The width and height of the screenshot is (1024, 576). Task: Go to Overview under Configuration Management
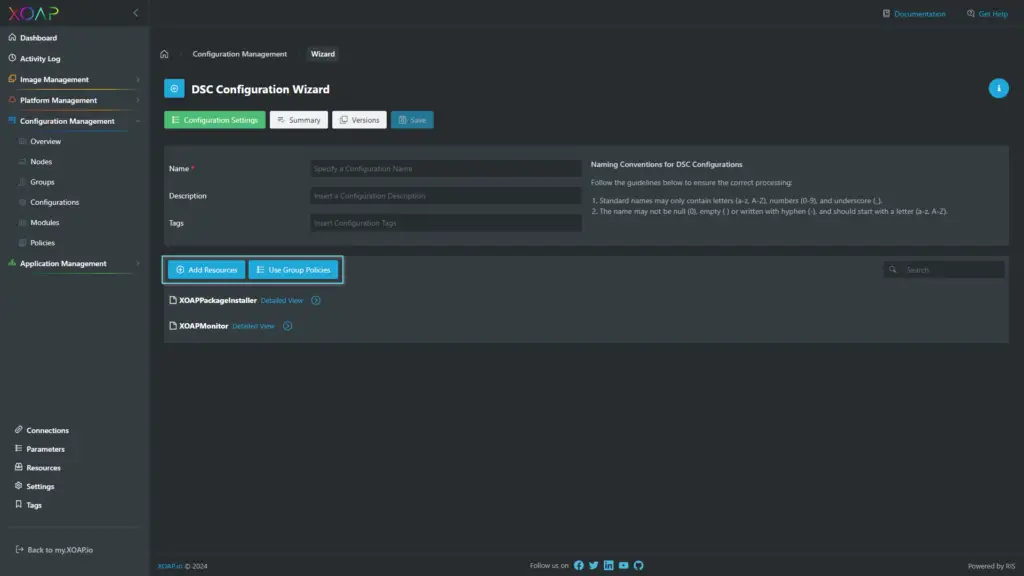point(45,141)
